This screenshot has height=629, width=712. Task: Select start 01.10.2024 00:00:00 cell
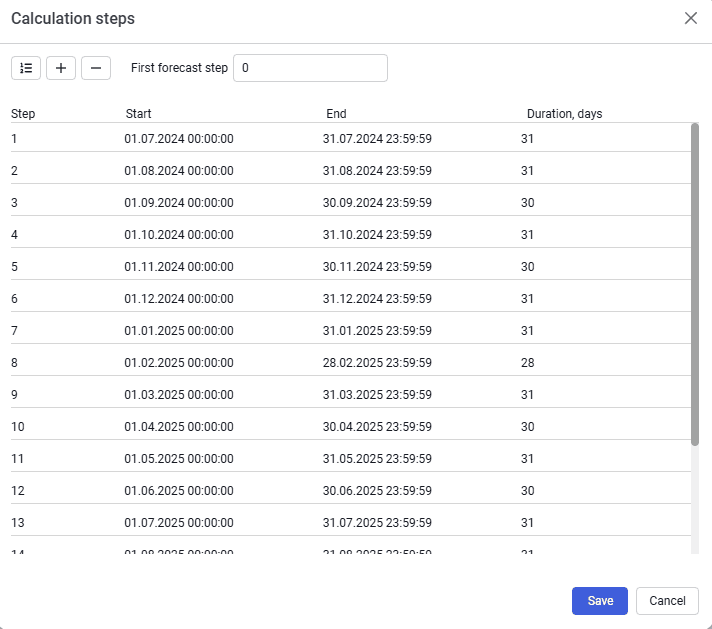click(x=179, y=235)
